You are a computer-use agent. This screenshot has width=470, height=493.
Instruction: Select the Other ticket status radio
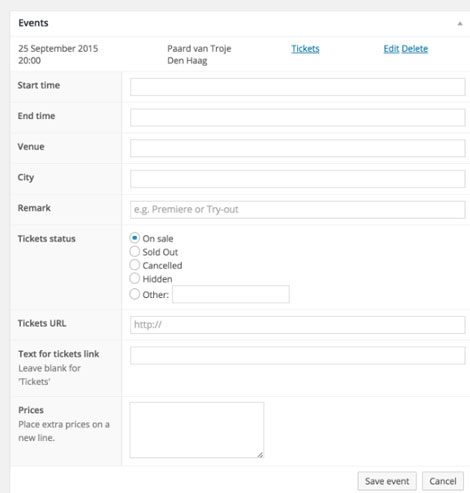coord(134,294)
